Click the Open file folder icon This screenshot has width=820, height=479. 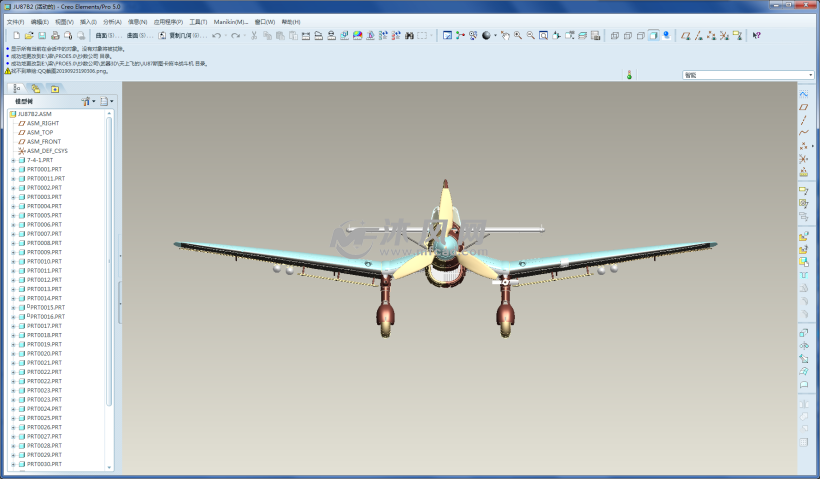(29, 35)
